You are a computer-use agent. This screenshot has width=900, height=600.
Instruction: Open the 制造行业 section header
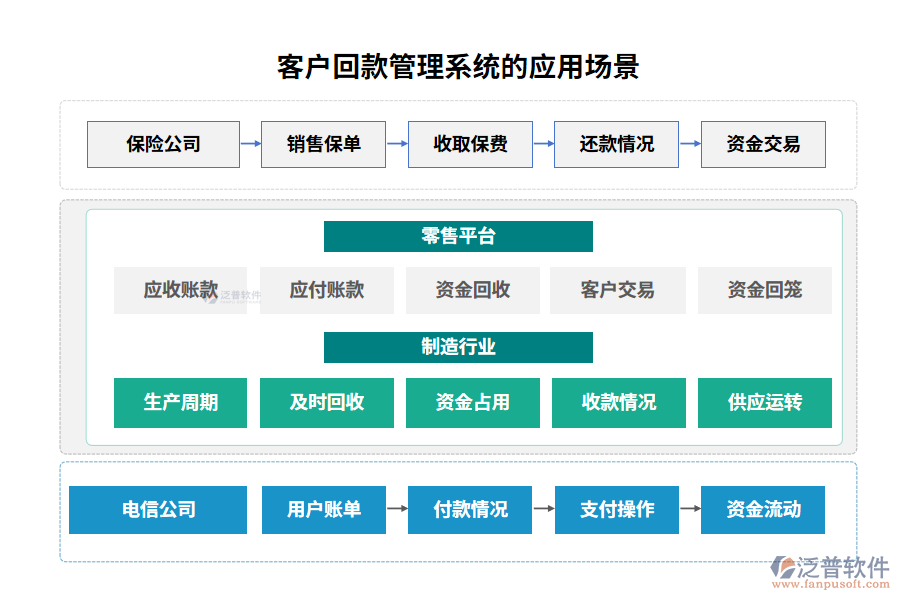[458, 348]
